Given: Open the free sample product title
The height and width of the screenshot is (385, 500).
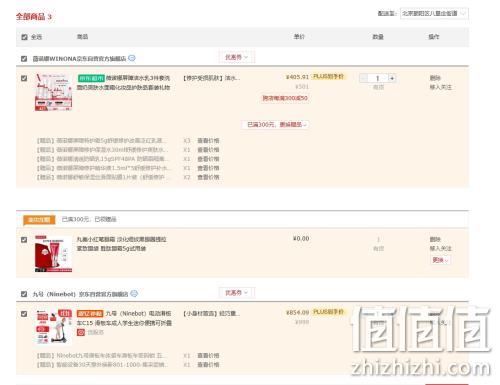Looking at the screenshot, I should pos(122,244).
